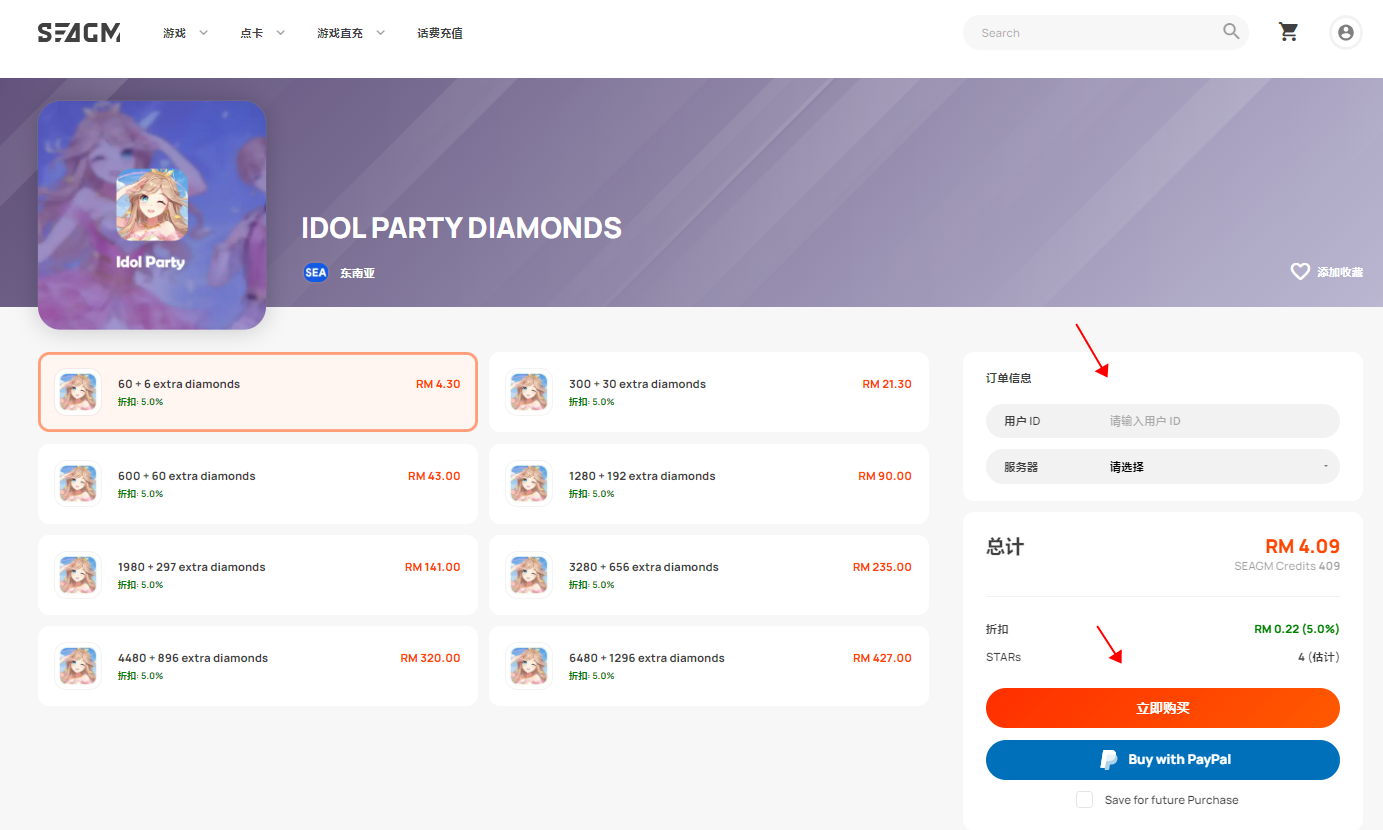Expand the 游戏 menu chevron
The height and width of the screenshot is (830, 1383).
coord(204,33)
